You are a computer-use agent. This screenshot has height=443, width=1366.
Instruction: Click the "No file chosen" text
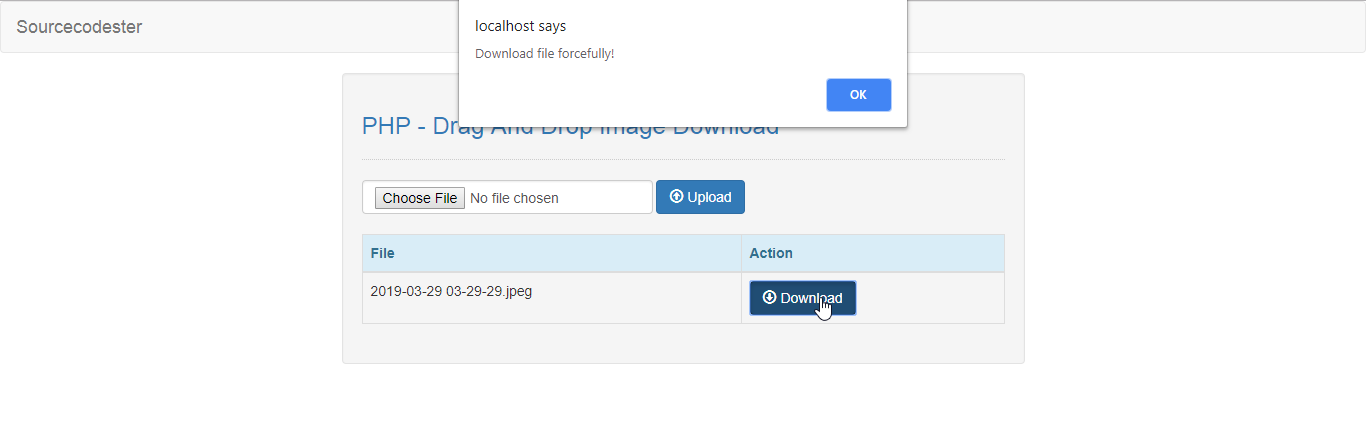514,198
